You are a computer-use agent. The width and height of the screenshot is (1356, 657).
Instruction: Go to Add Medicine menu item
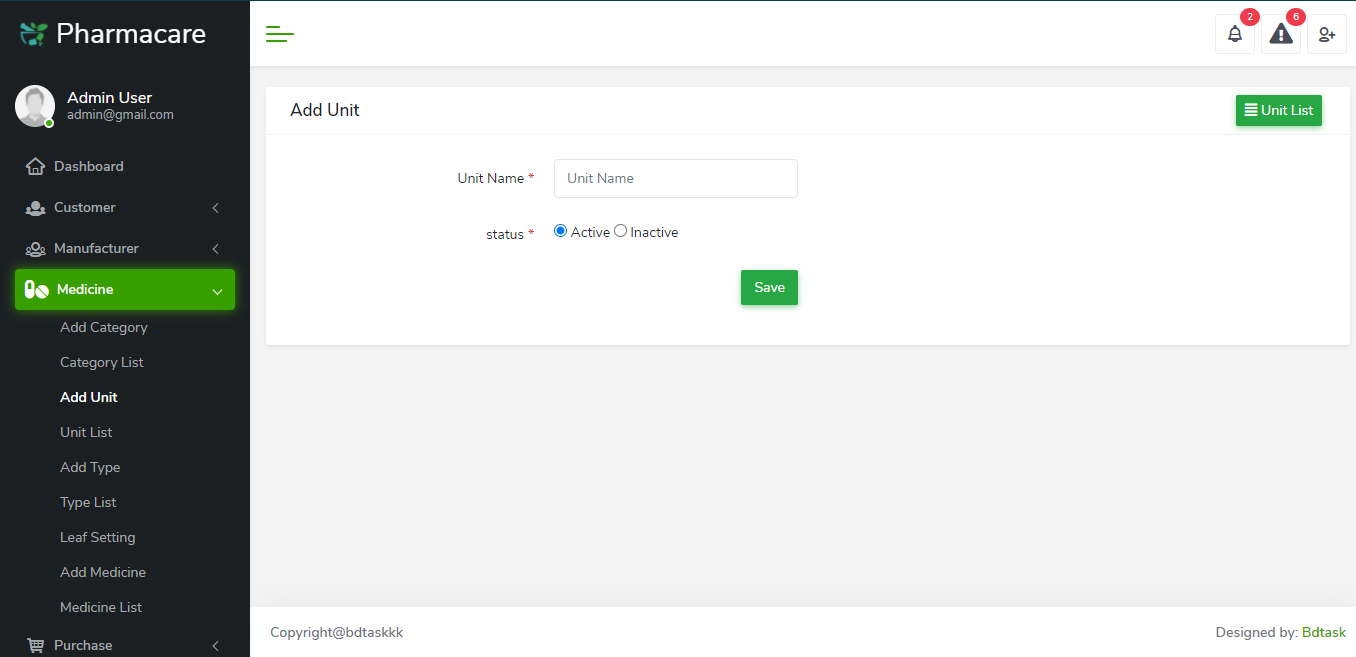coord(103,572)
